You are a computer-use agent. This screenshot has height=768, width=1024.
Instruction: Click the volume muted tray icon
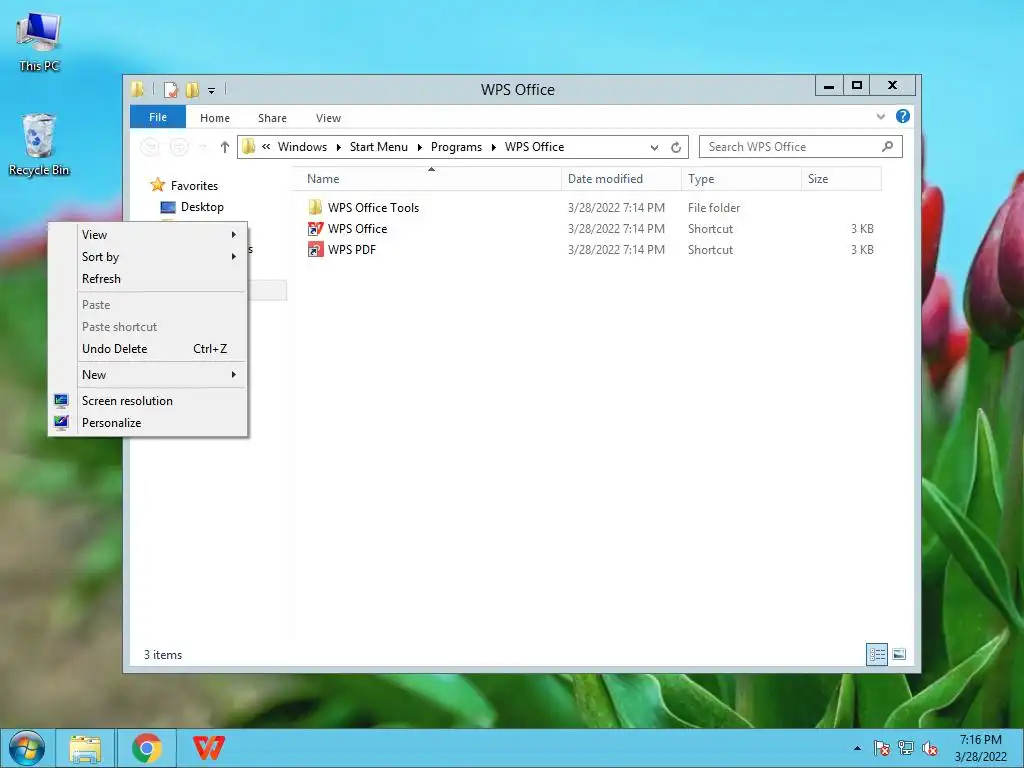point(930,748)
